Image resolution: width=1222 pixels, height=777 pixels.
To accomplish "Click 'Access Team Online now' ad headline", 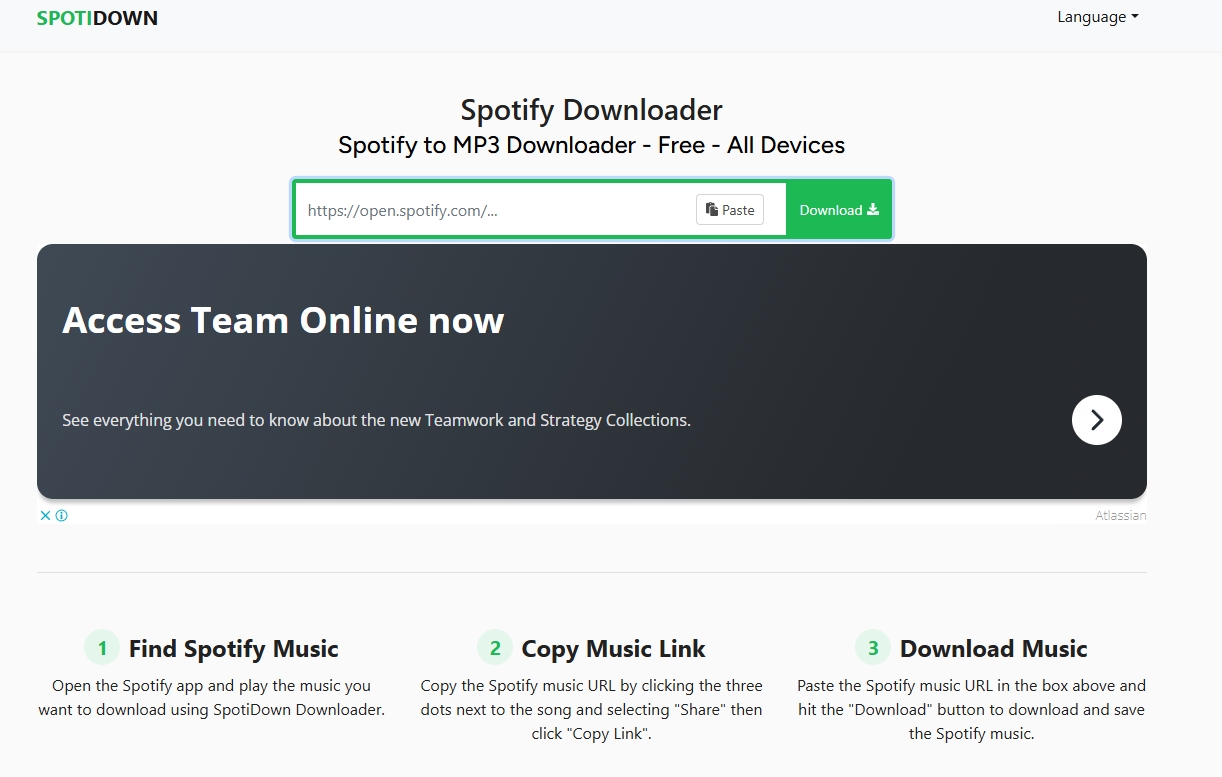I will pos(283,320).
